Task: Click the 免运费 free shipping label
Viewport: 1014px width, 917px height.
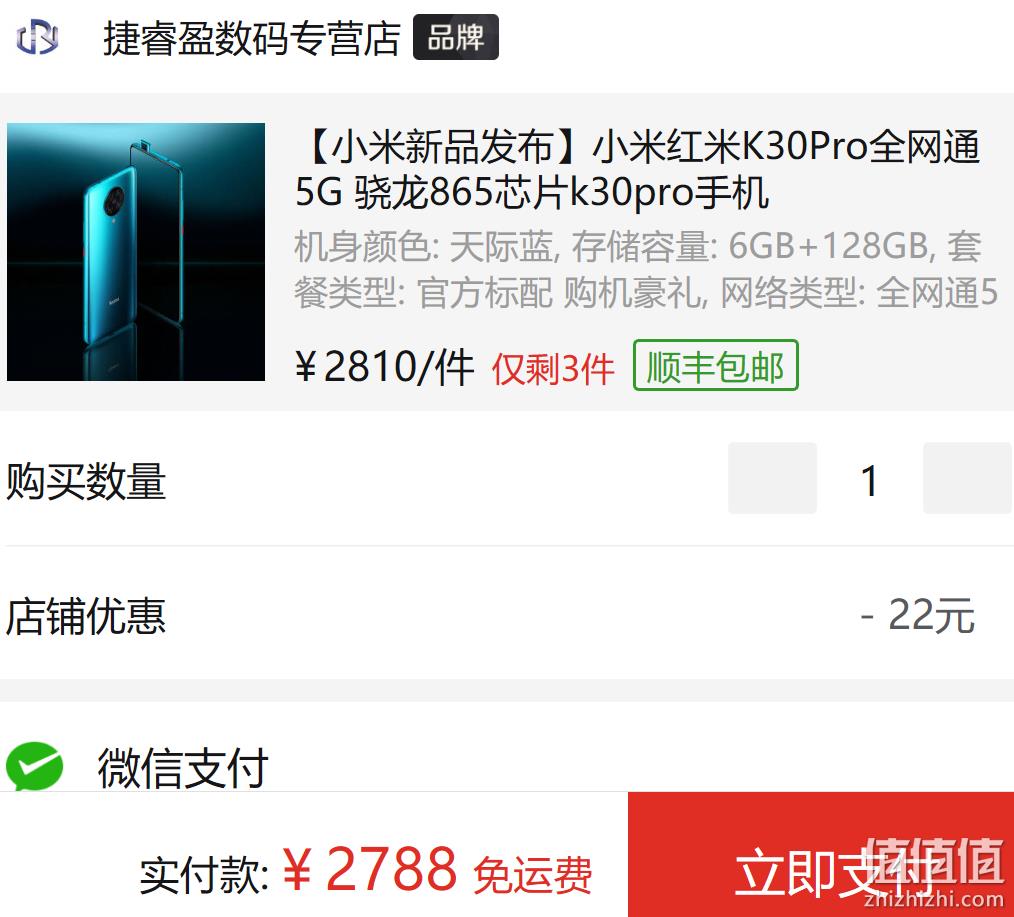Action: [x=532, y=875]
